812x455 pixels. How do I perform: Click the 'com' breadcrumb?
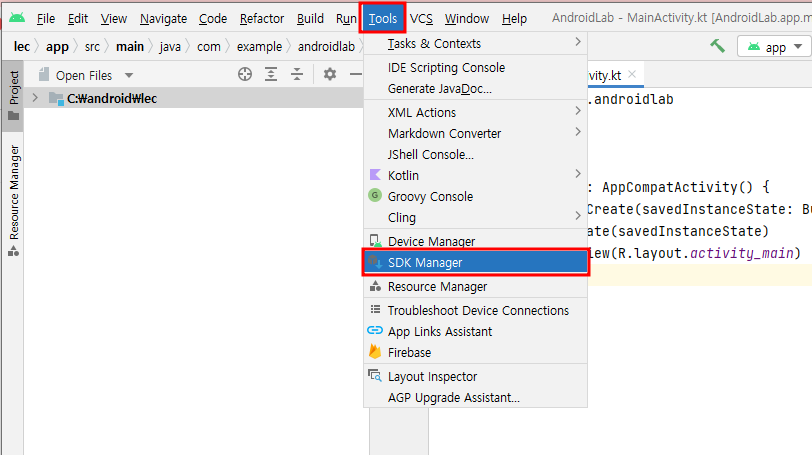[x=209, y=47]
